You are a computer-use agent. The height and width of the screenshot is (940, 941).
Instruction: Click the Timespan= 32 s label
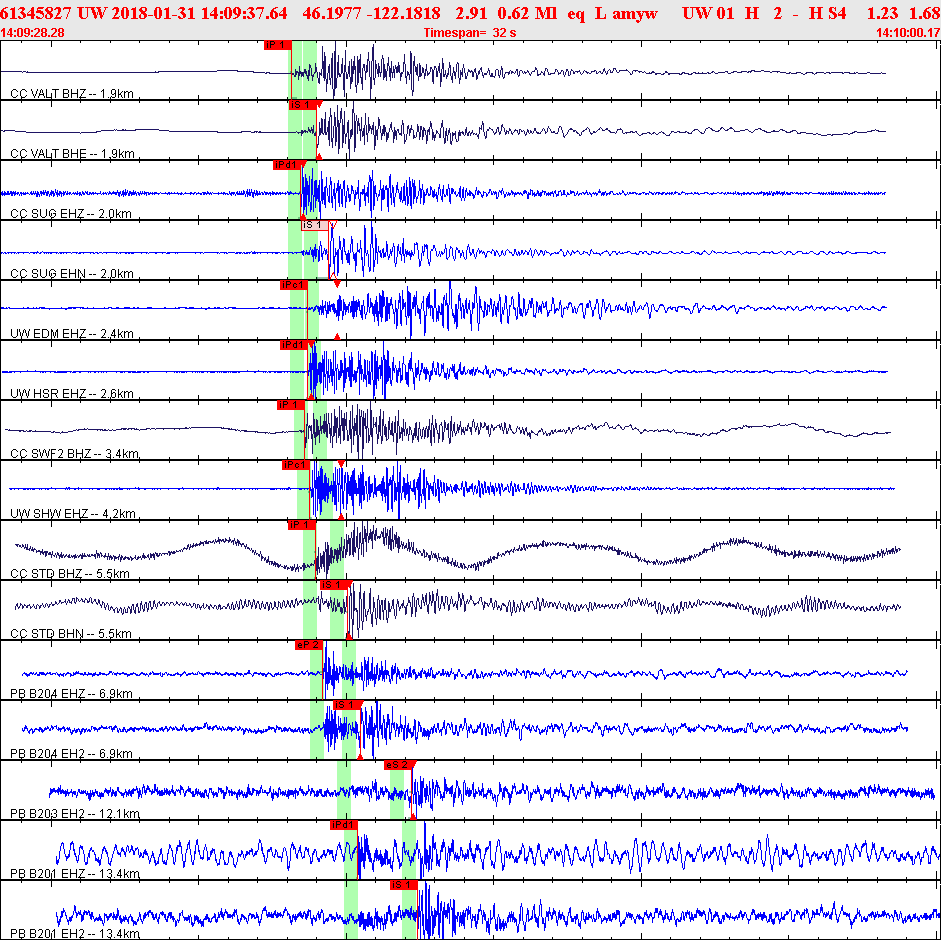[470, 32]
